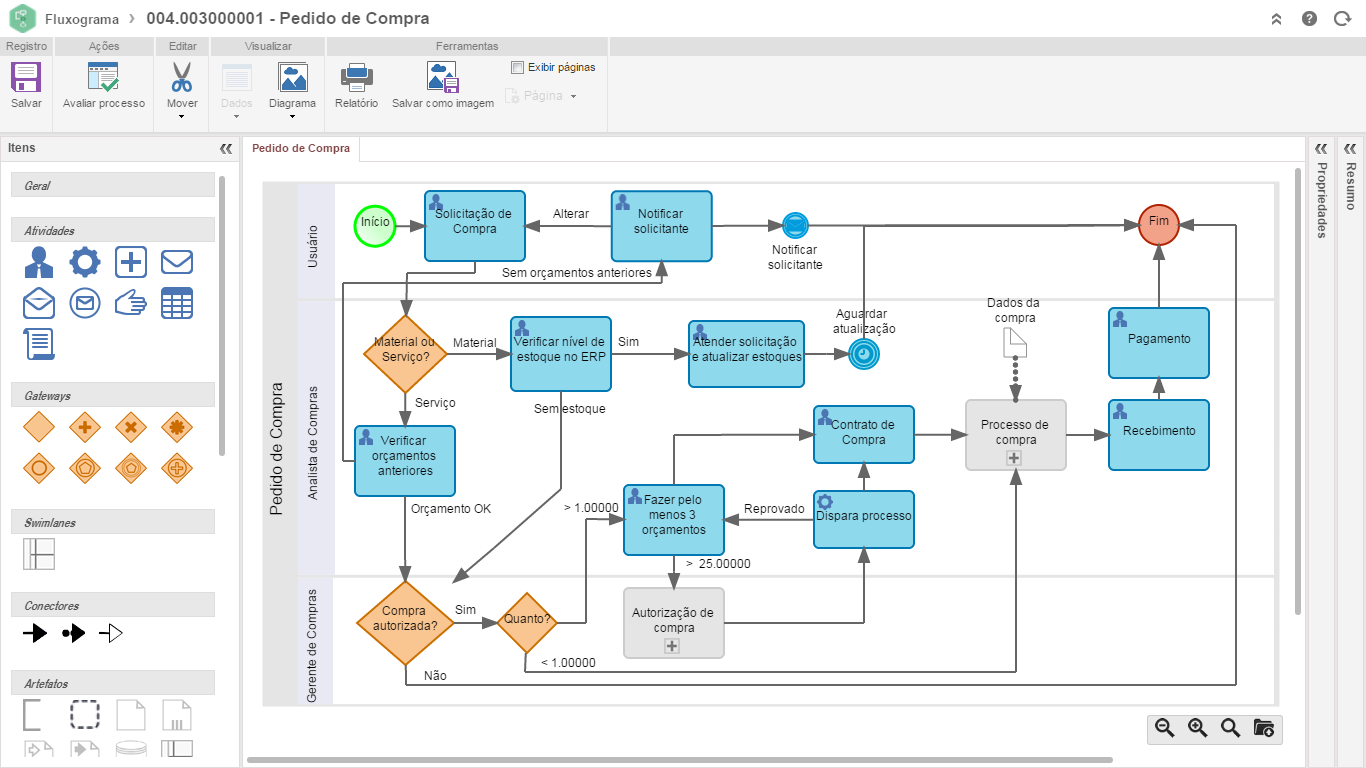Select the Pedido de Compra tab
The height and width of the screenshot is (768, 1366).
point(301,148)
